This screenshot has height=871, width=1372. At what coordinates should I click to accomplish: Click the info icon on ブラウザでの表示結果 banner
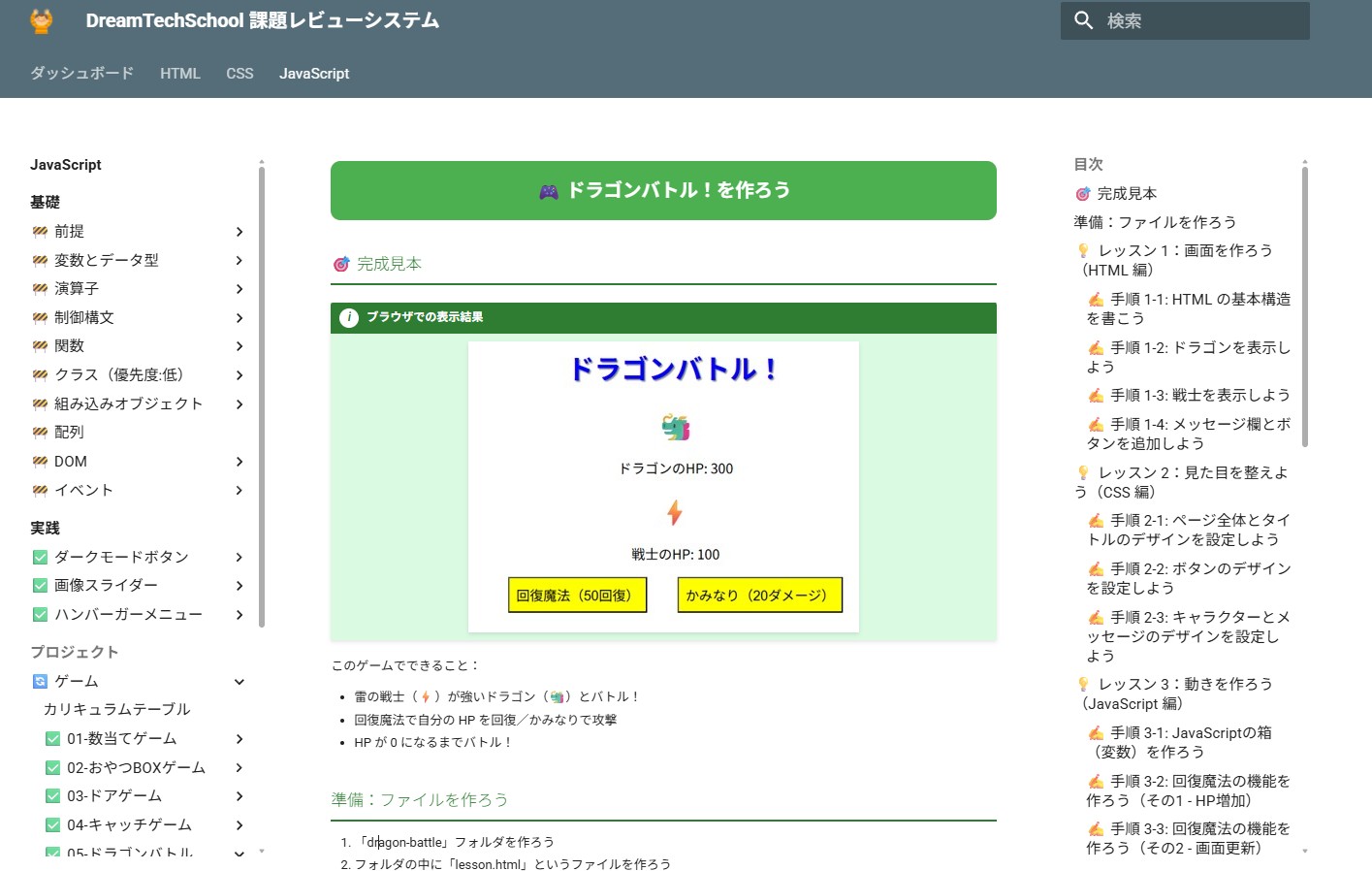pos(349,318)
